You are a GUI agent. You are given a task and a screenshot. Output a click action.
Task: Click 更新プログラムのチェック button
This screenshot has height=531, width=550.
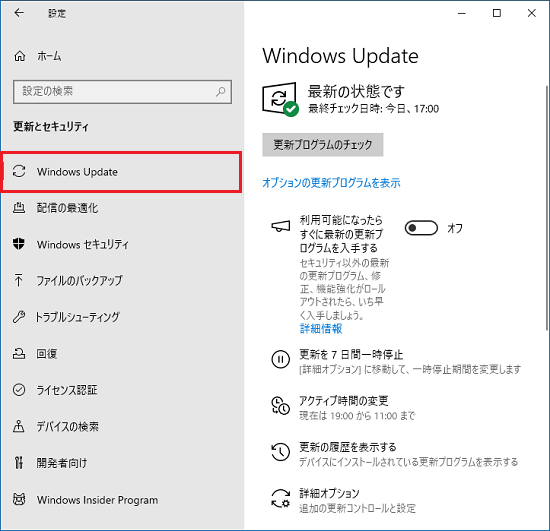tap(322, 144)
